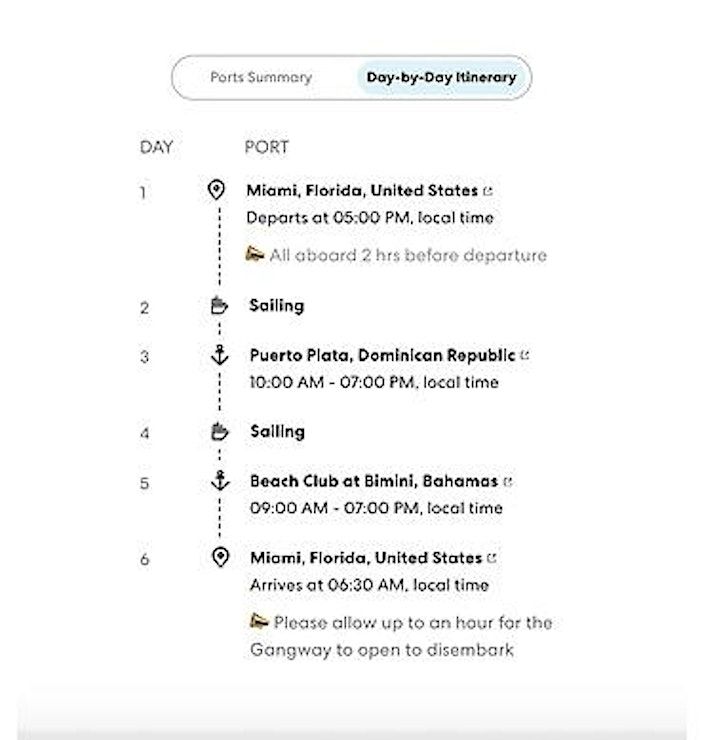Screen dimensions: 706x740
Task: Open Miami, Florida departure port link on Day 1
Action: coord(362,191)
